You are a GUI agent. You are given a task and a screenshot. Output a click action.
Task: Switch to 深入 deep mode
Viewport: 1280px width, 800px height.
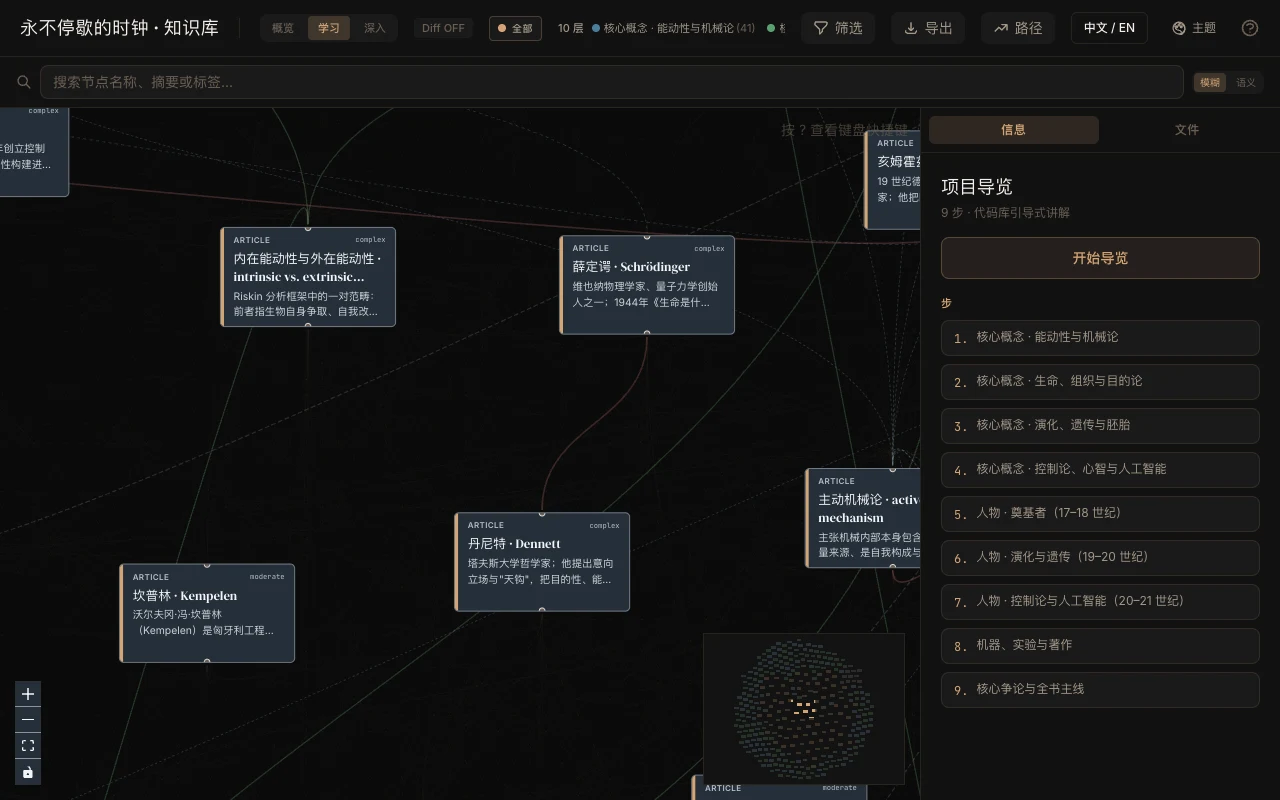(375, 28)
